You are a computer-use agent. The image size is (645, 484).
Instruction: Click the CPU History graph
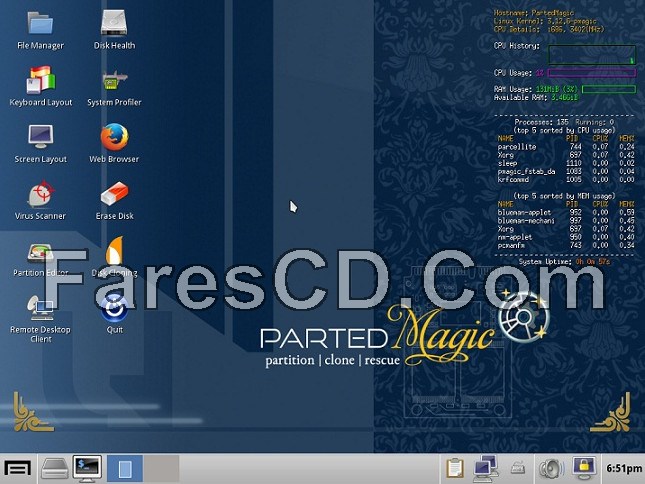coord(592,55)
